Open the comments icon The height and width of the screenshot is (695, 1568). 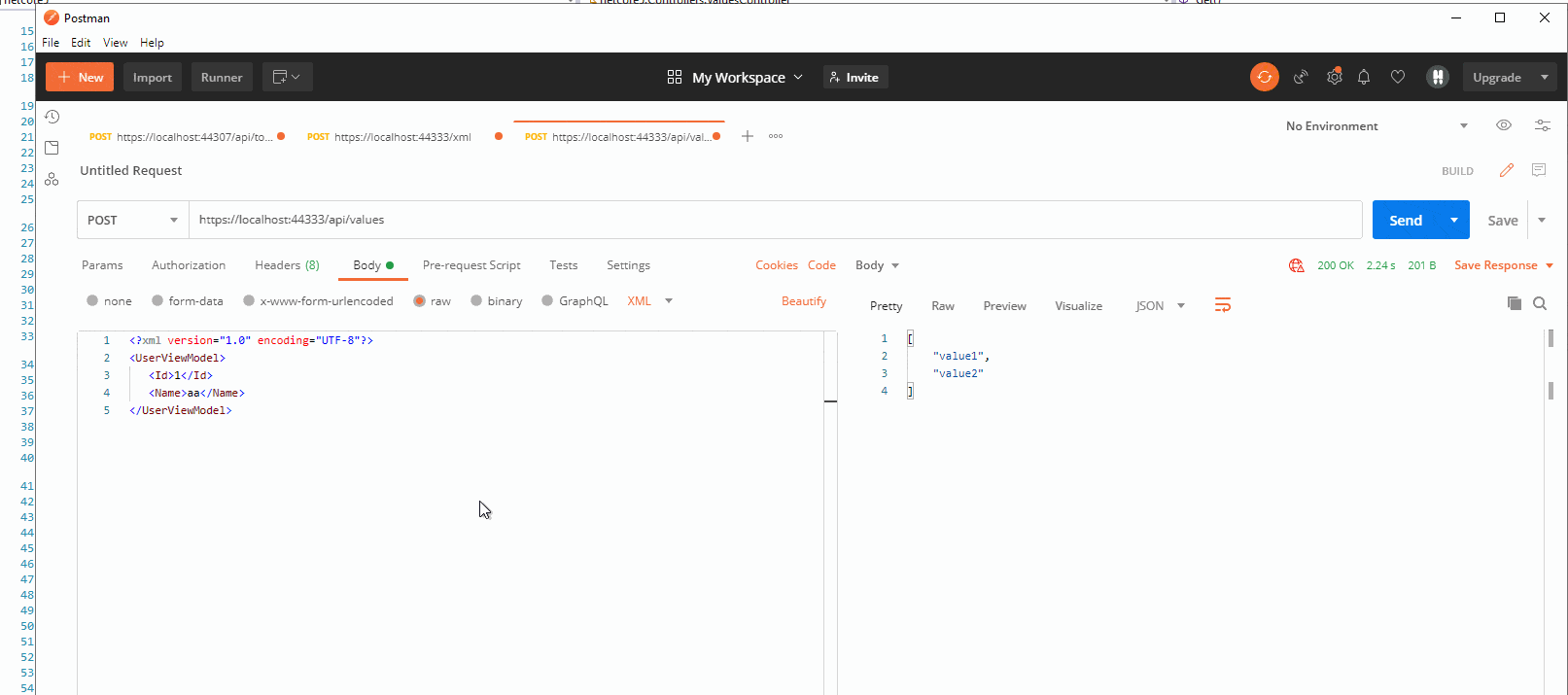click(x=1539, y=170)
